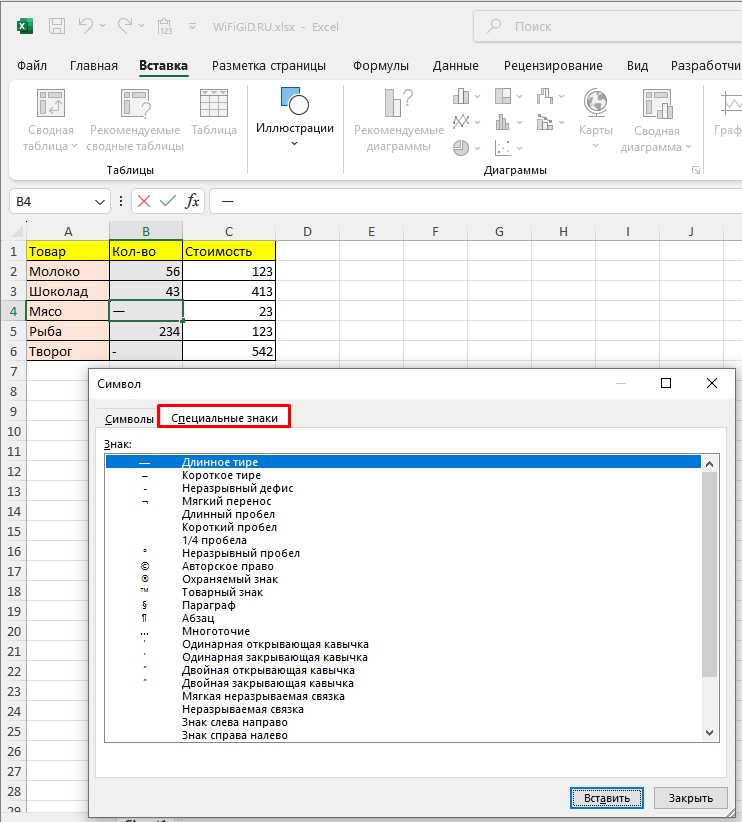Open the Файл tab

[32, 66]
